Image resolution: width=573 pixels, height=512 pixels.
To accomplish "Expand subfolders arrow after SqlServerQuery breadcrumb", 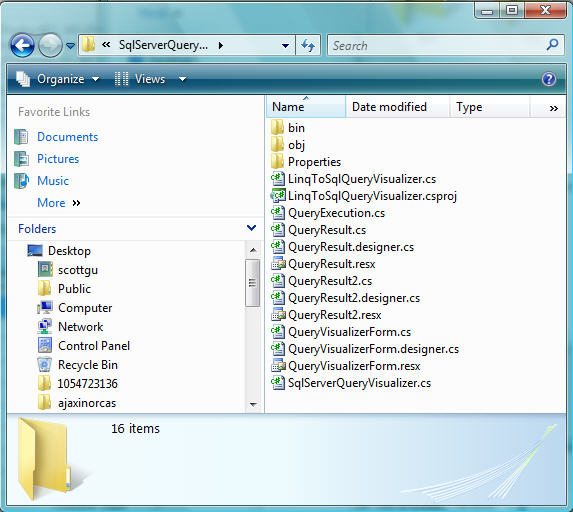I will point(221,45).
